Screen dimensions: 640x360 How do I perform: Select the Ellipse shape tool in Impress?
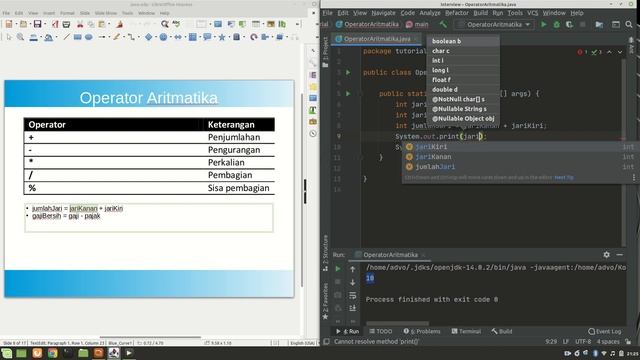point(89,38)
